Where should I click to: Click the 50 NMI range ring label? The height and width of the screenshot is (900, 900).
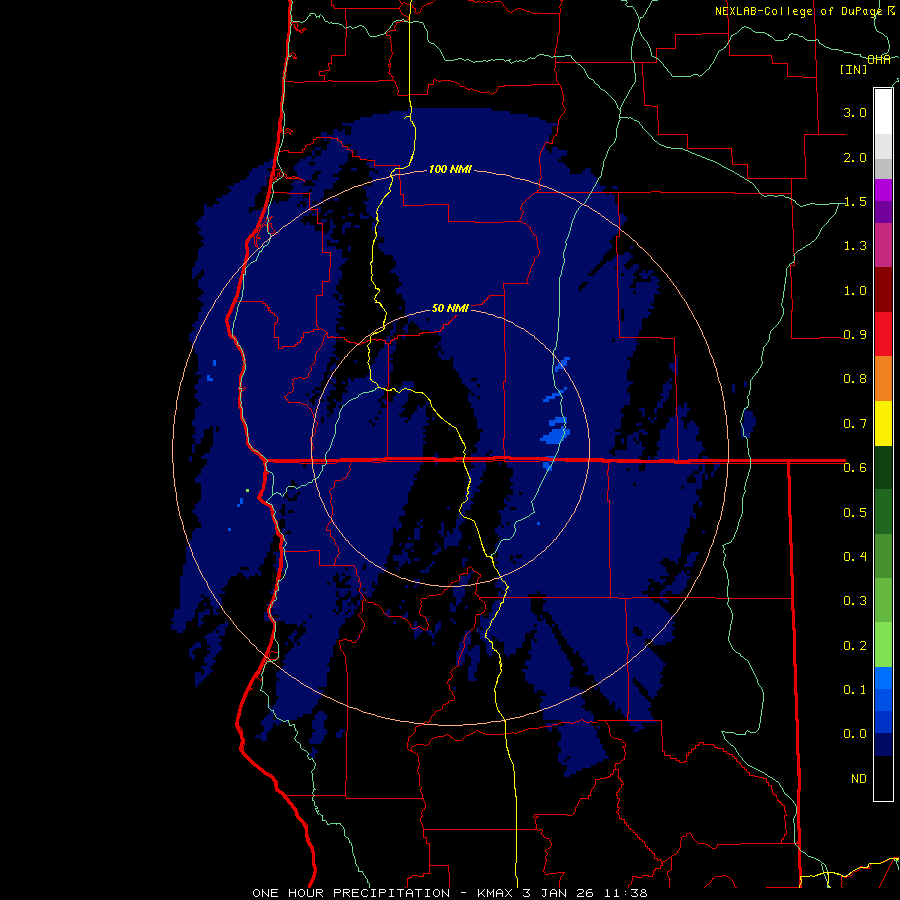tap(450, 308)
